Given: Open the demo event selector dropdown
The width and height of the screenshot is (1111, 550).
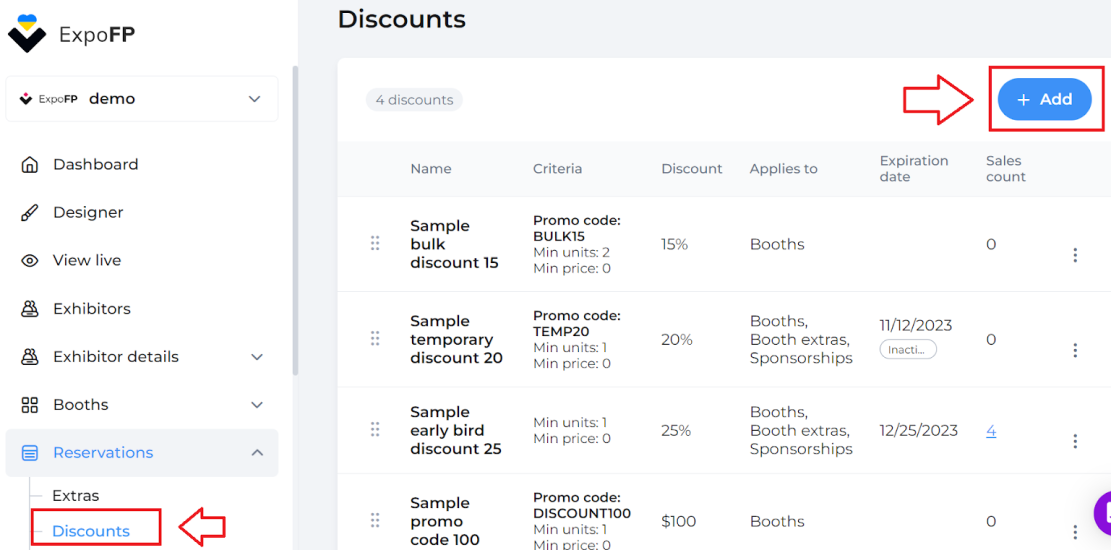Looking at the screenshot, I should [x=142, y=99].
